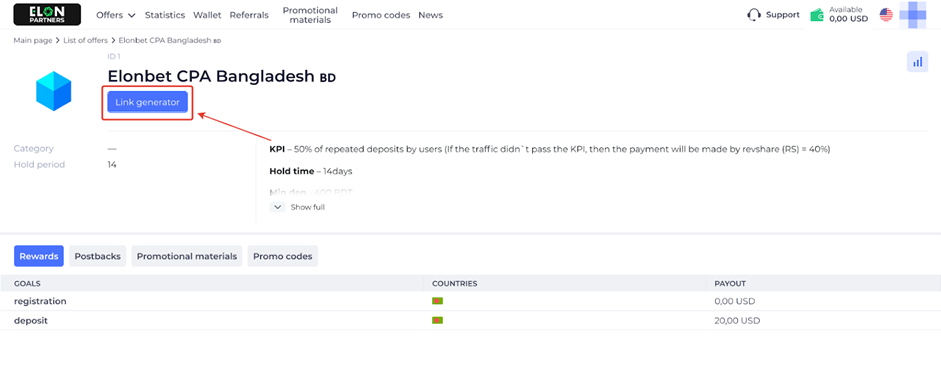Image resolution: width=941 pixels, height=373 pixels.
Task: Click the blue cube offer image
Action: tap(54, 91)
